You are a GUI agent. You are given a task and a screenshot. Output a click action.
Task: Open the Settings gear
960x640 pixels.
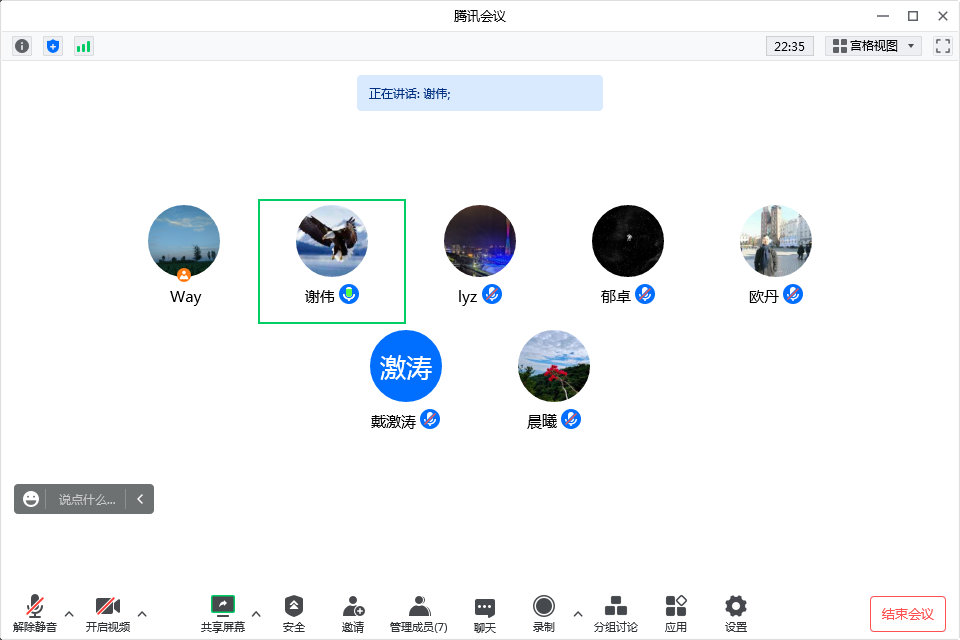pos(736,613)
